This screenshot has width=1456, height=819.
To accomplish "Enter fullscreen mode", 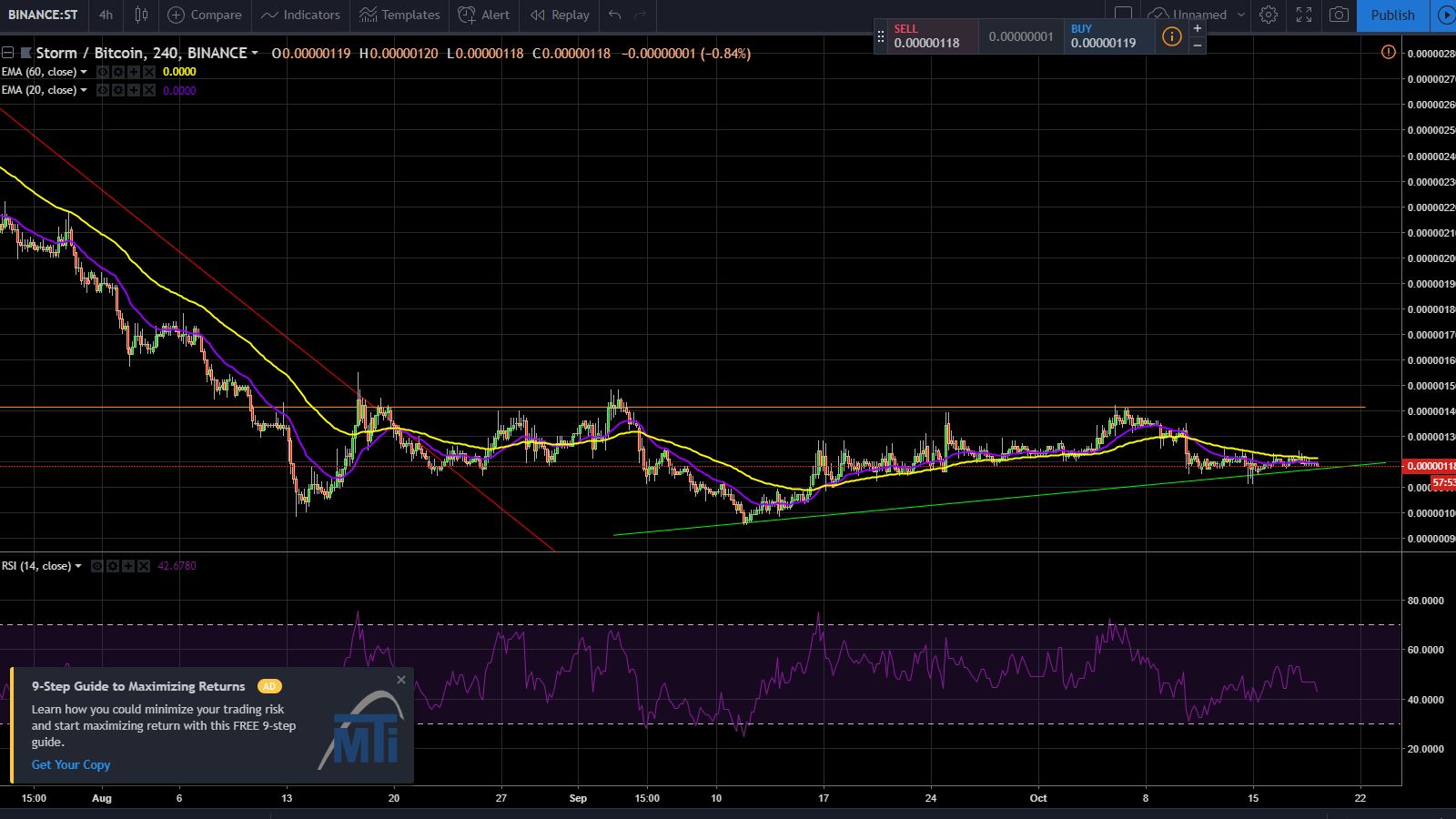I will 1304,15.
